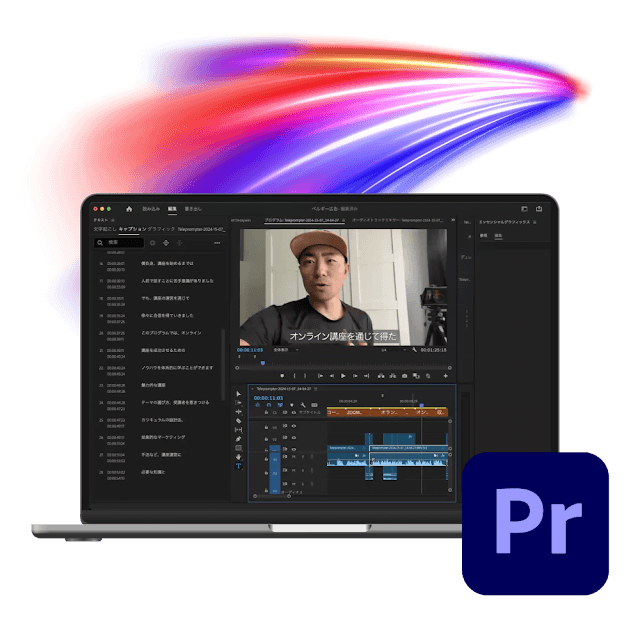Open the Program monitor tab

pyautogui.click(x=304, y=220)
